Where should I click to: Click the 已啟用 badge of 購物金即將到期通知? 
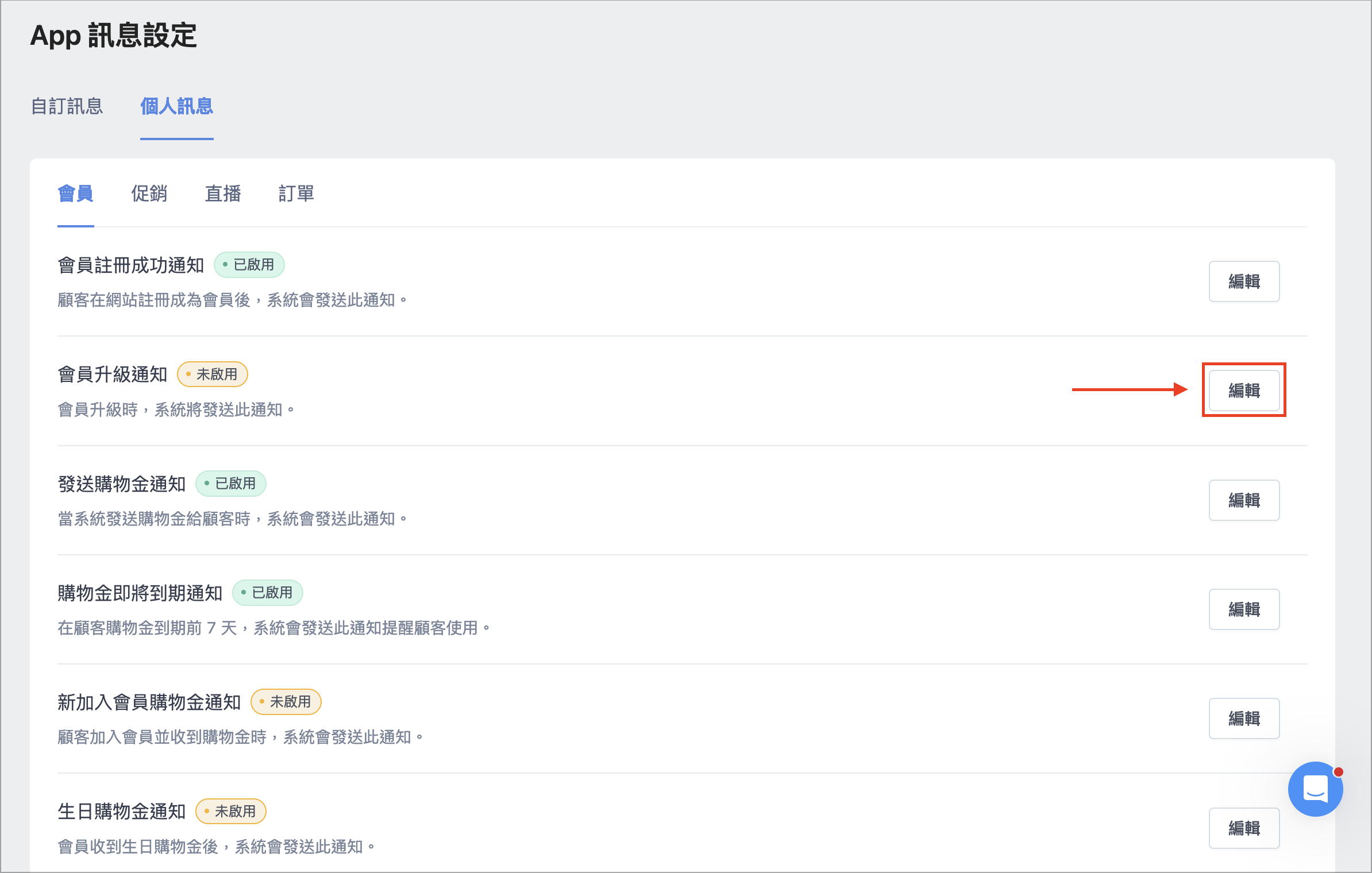point(268,593)
